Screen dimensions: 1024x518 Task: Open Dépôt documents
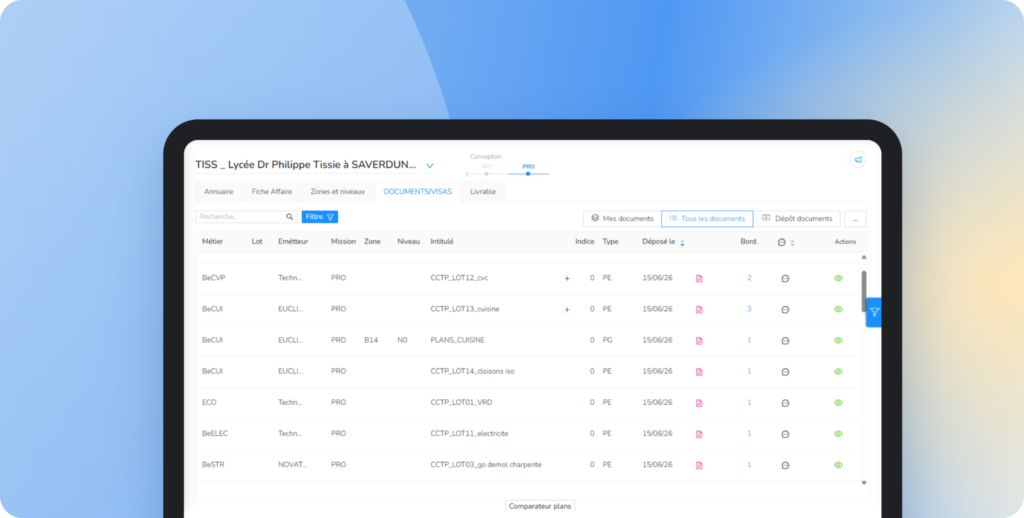797,219
